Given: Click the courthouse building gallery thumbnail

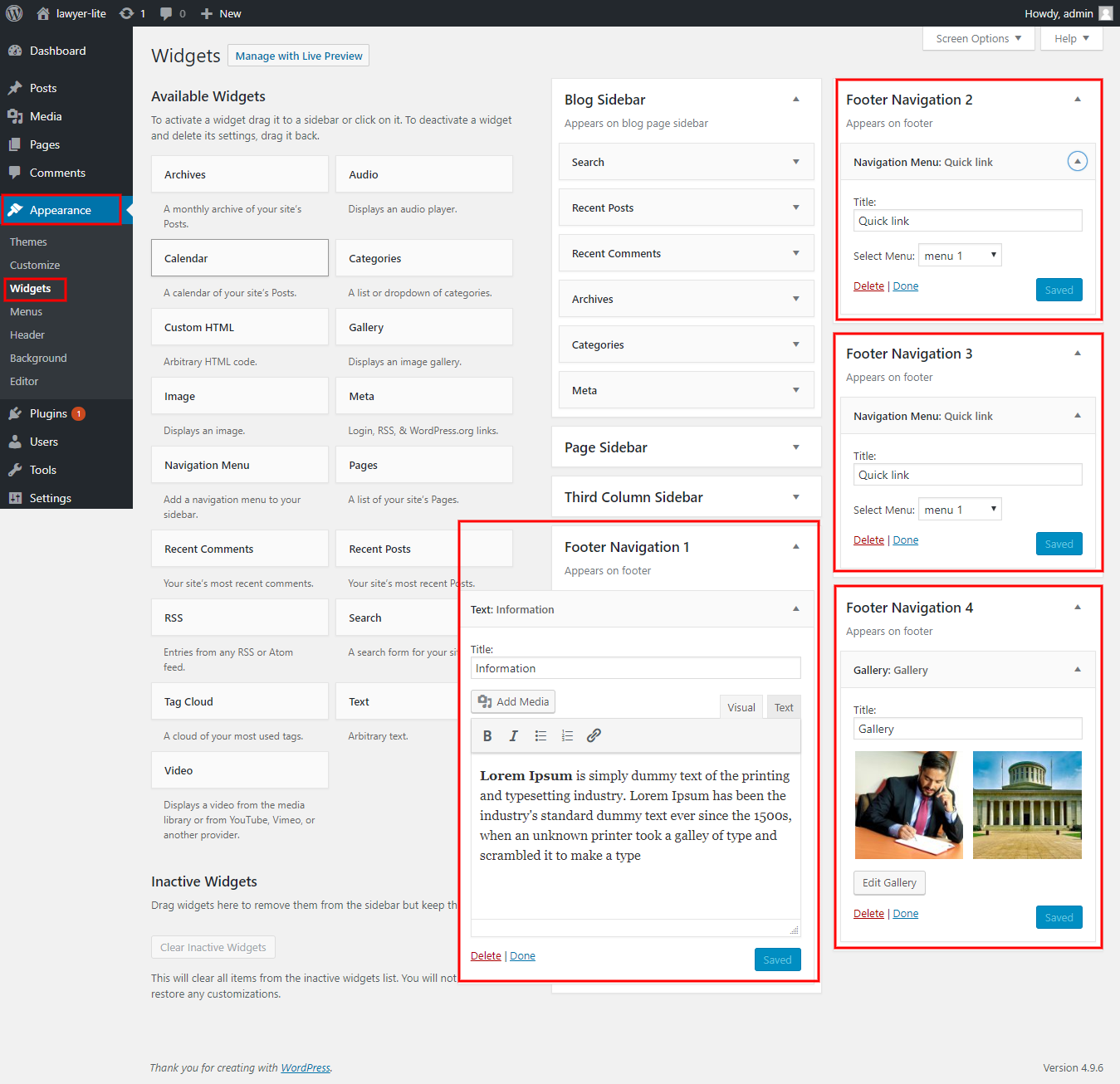Looking at the screenshot, I should [x=1027, y=804].
